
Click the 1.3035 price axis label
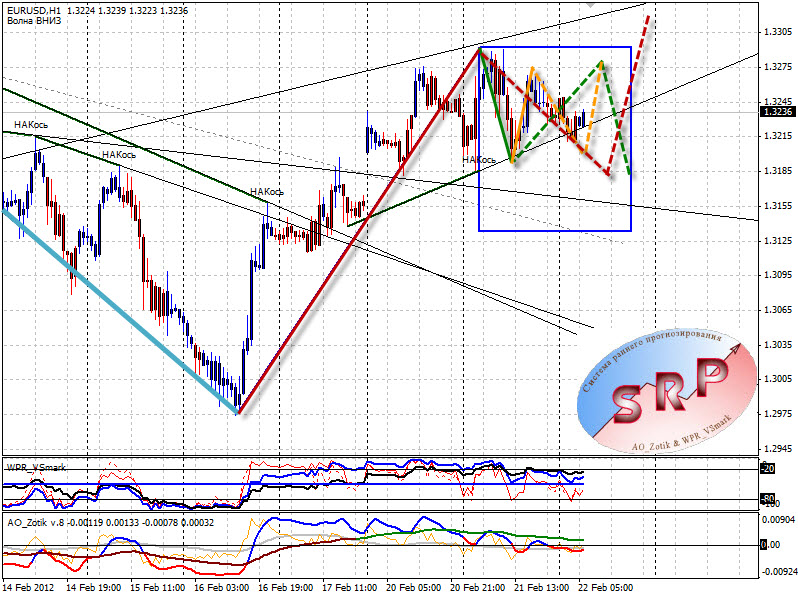pyautogui.click(x=779, y=345)
